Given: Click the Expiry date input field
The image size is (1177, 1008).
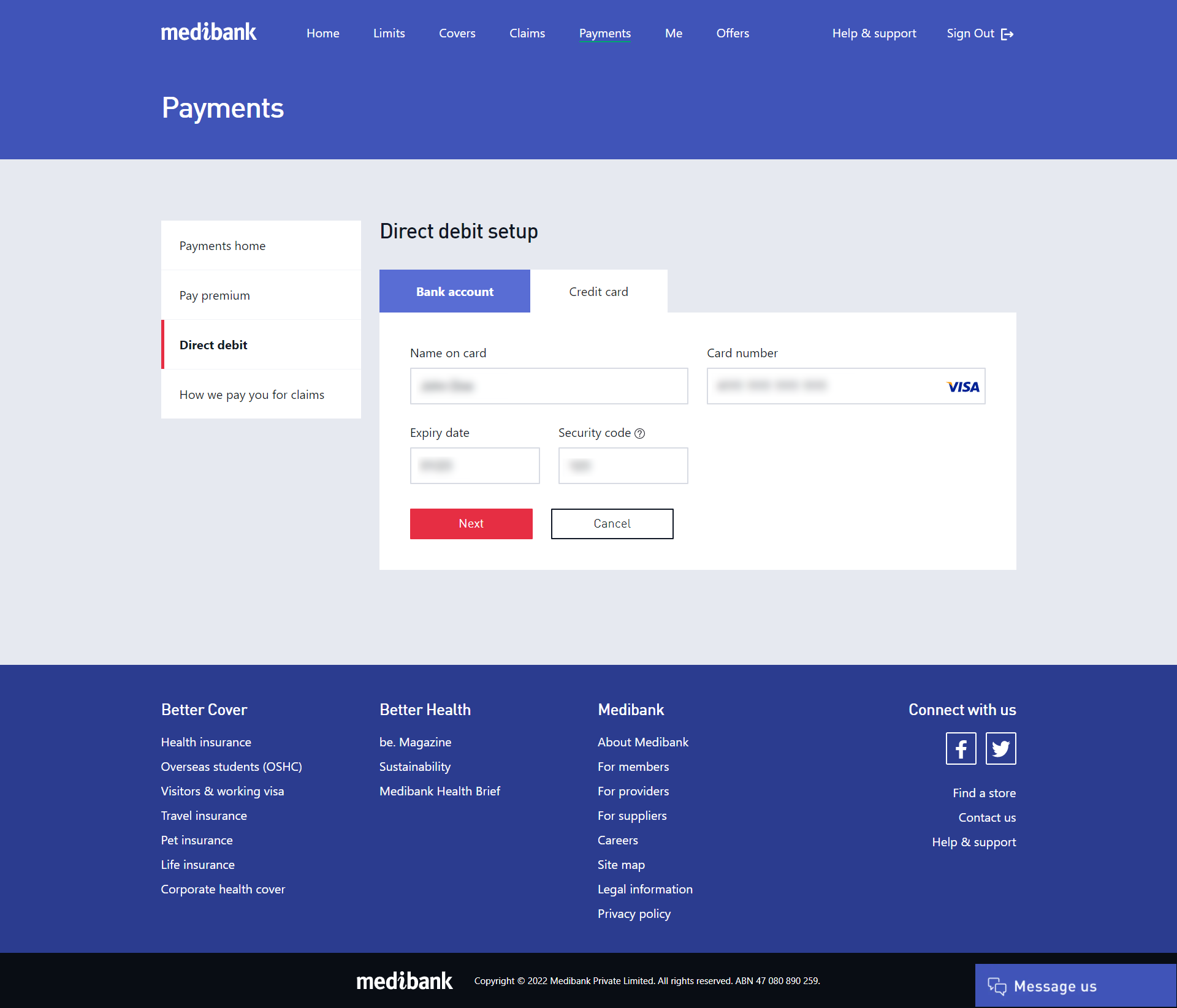Looking at the screenshot, I should (x=475, y=465).
